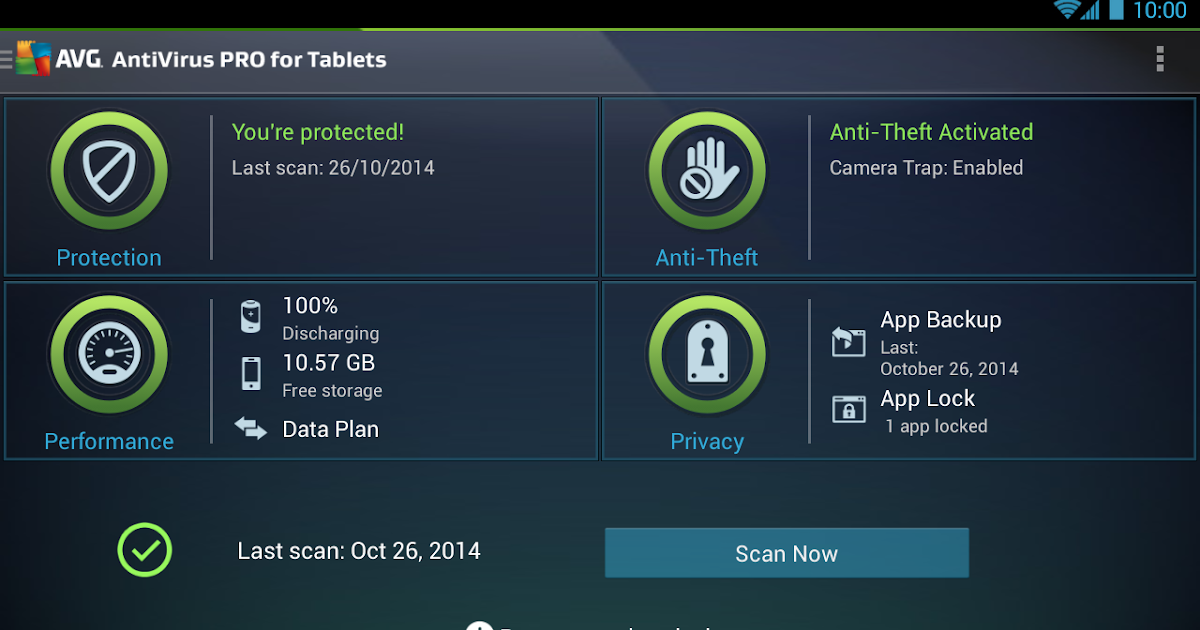Viewport: 1200px width, 630px height.
Task: Tap the Protection shield icon
Action: [108, 171]
